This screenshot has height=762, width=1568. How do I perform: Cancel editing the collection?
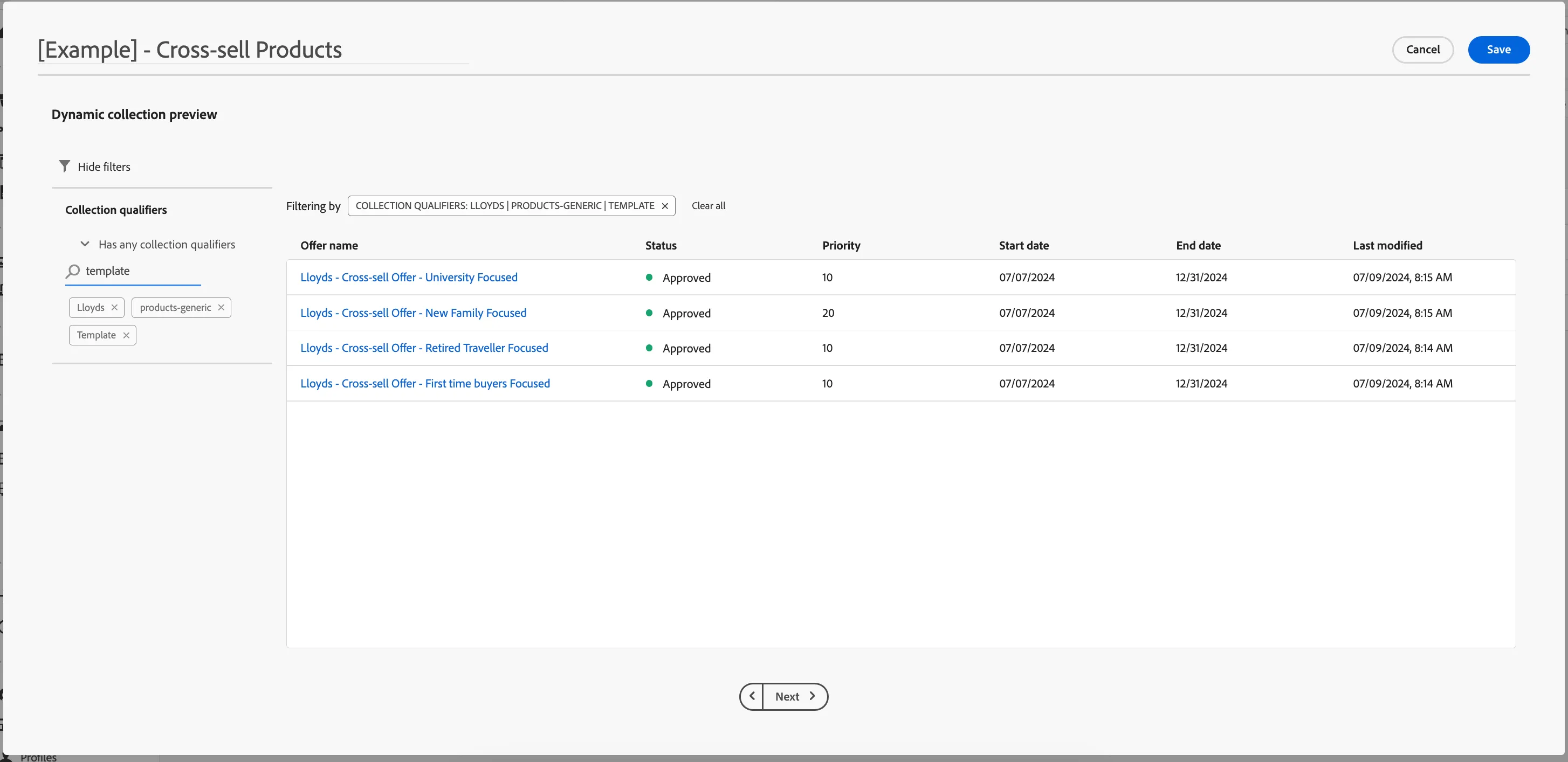point(1422,50)
